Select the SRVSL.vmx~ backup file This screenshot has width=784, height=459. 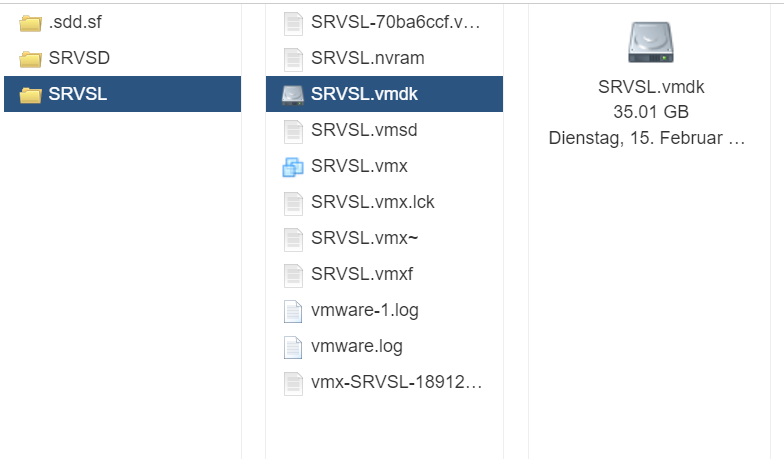click(364, 239)
